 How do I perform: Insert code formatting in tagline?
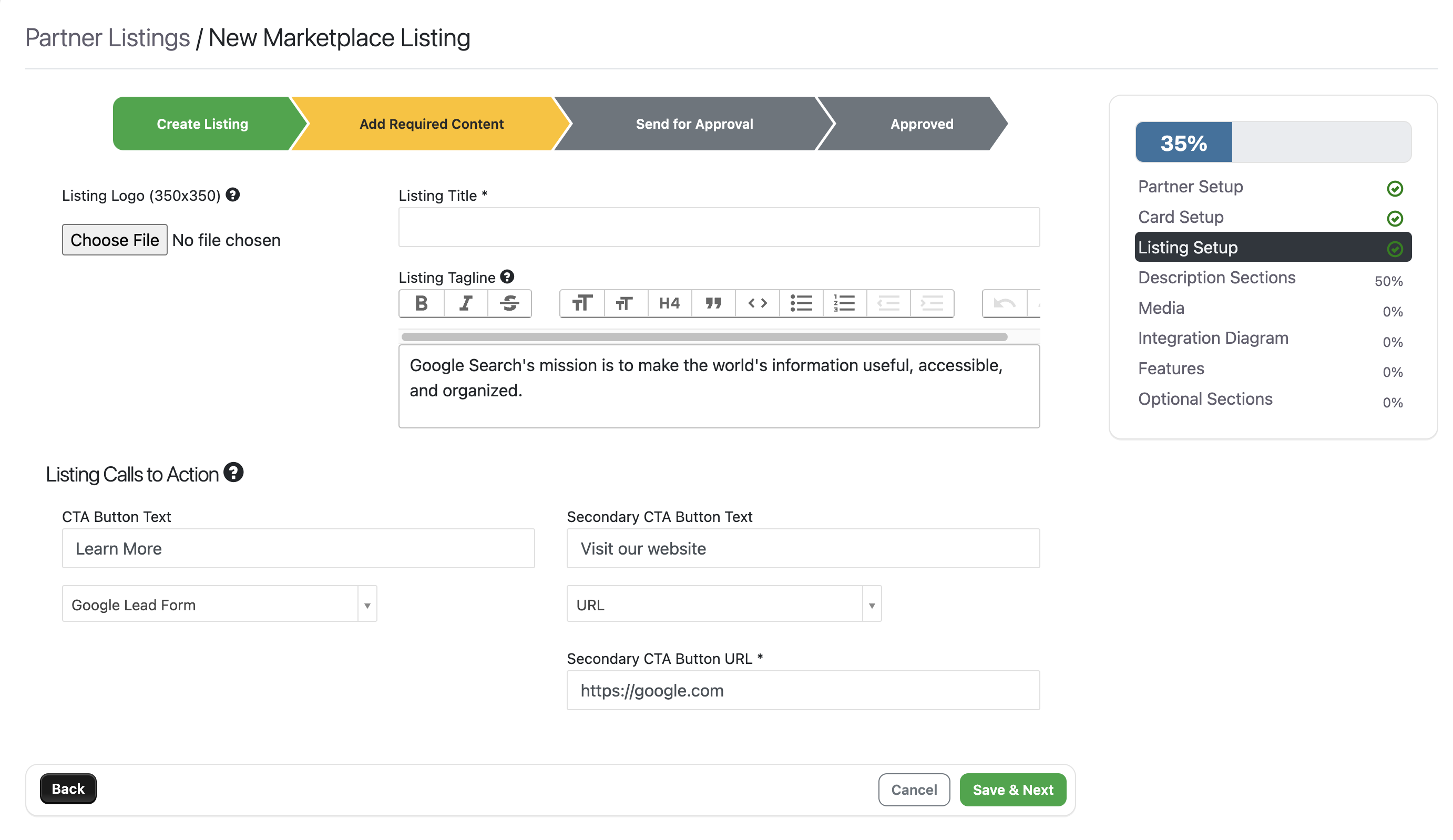(x=758, y=303)
